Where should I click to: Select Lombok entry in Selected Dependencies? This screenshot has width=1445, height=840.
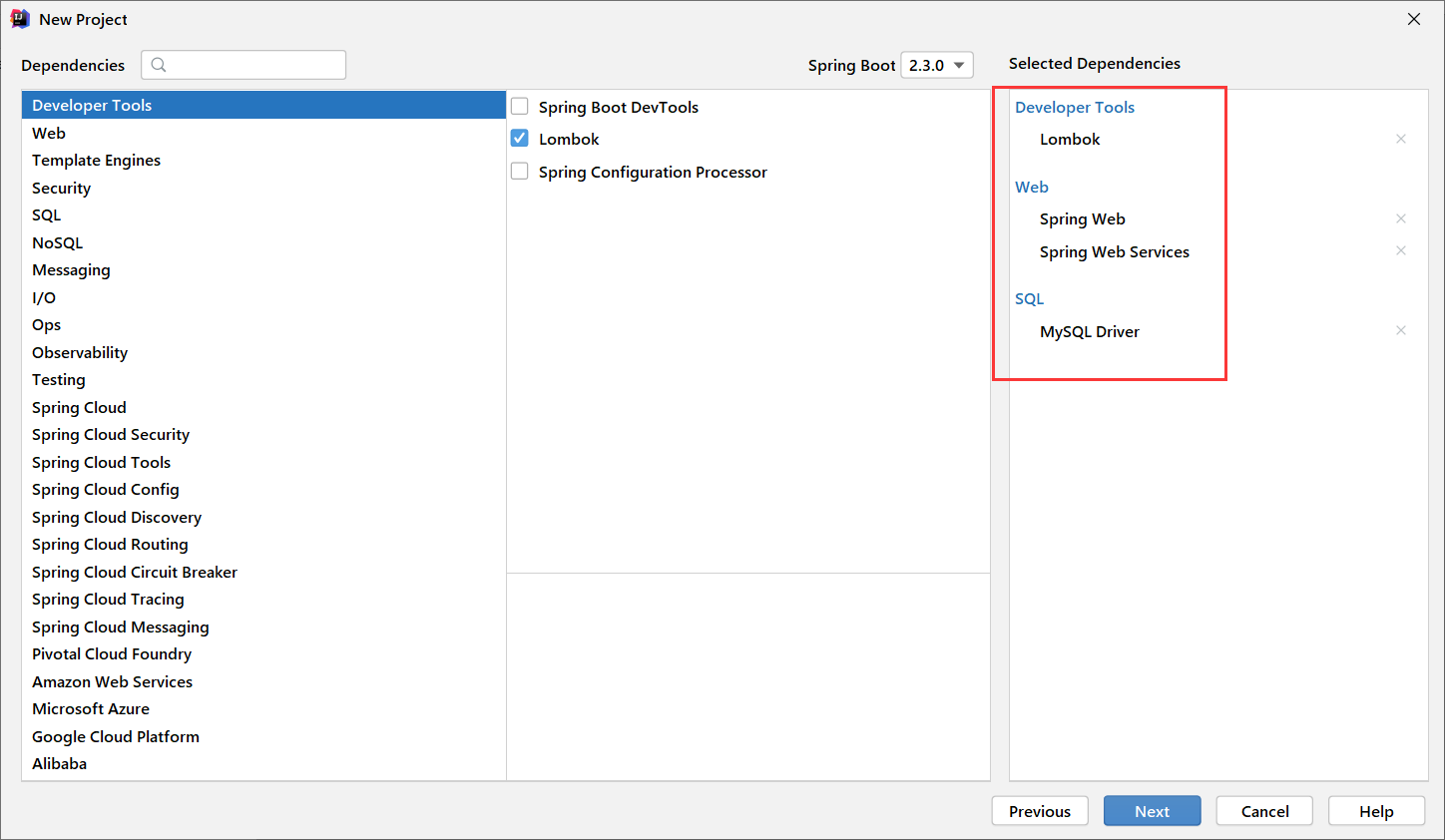point(1070,139)
